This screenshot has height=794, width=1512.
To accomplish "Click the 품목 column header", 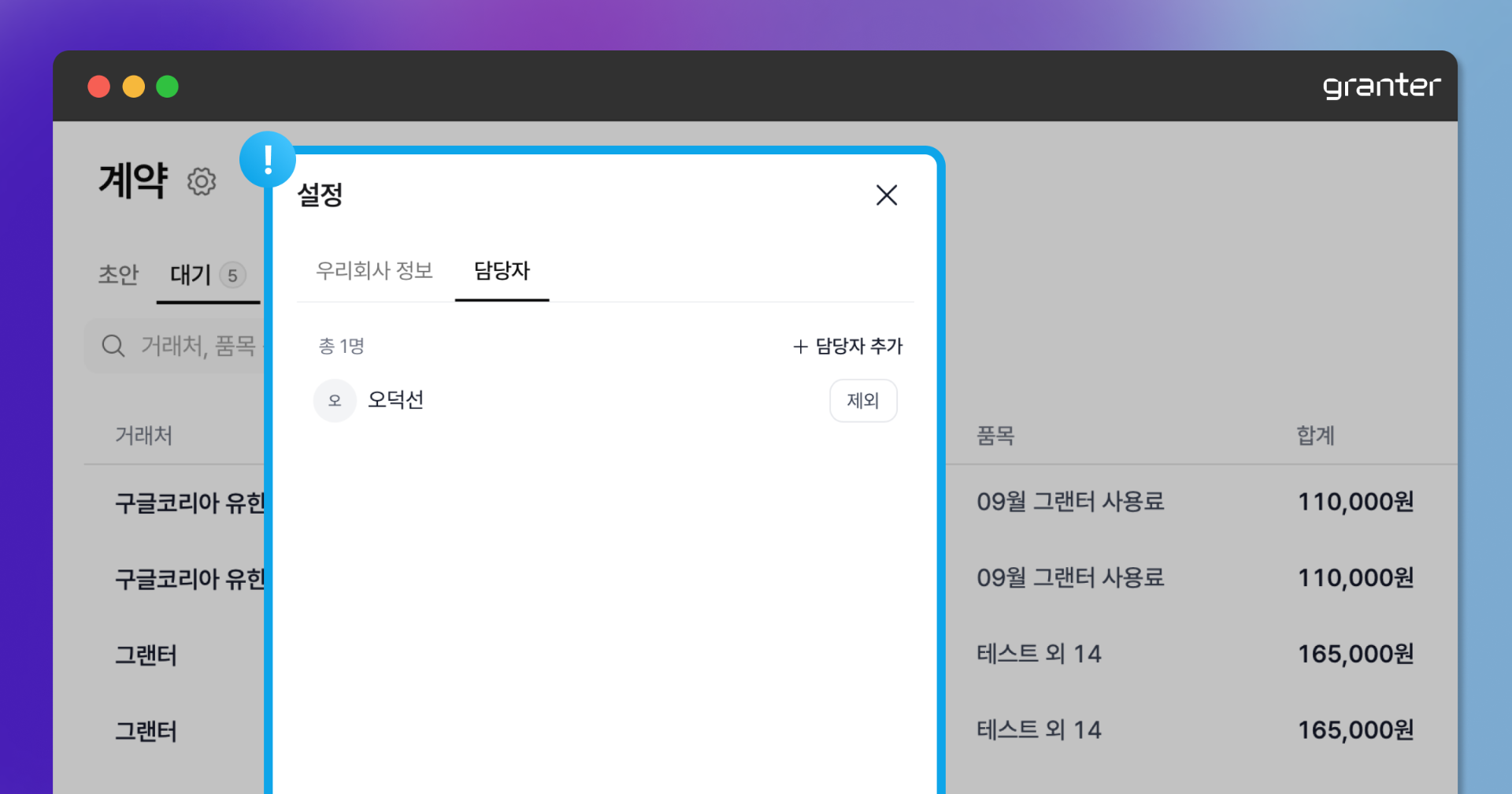I will tap(995, 436).
